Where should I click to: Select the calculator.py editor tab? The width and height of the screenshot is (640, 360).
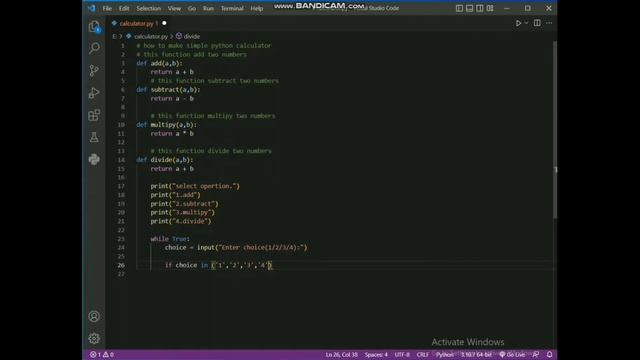[139, 24]
